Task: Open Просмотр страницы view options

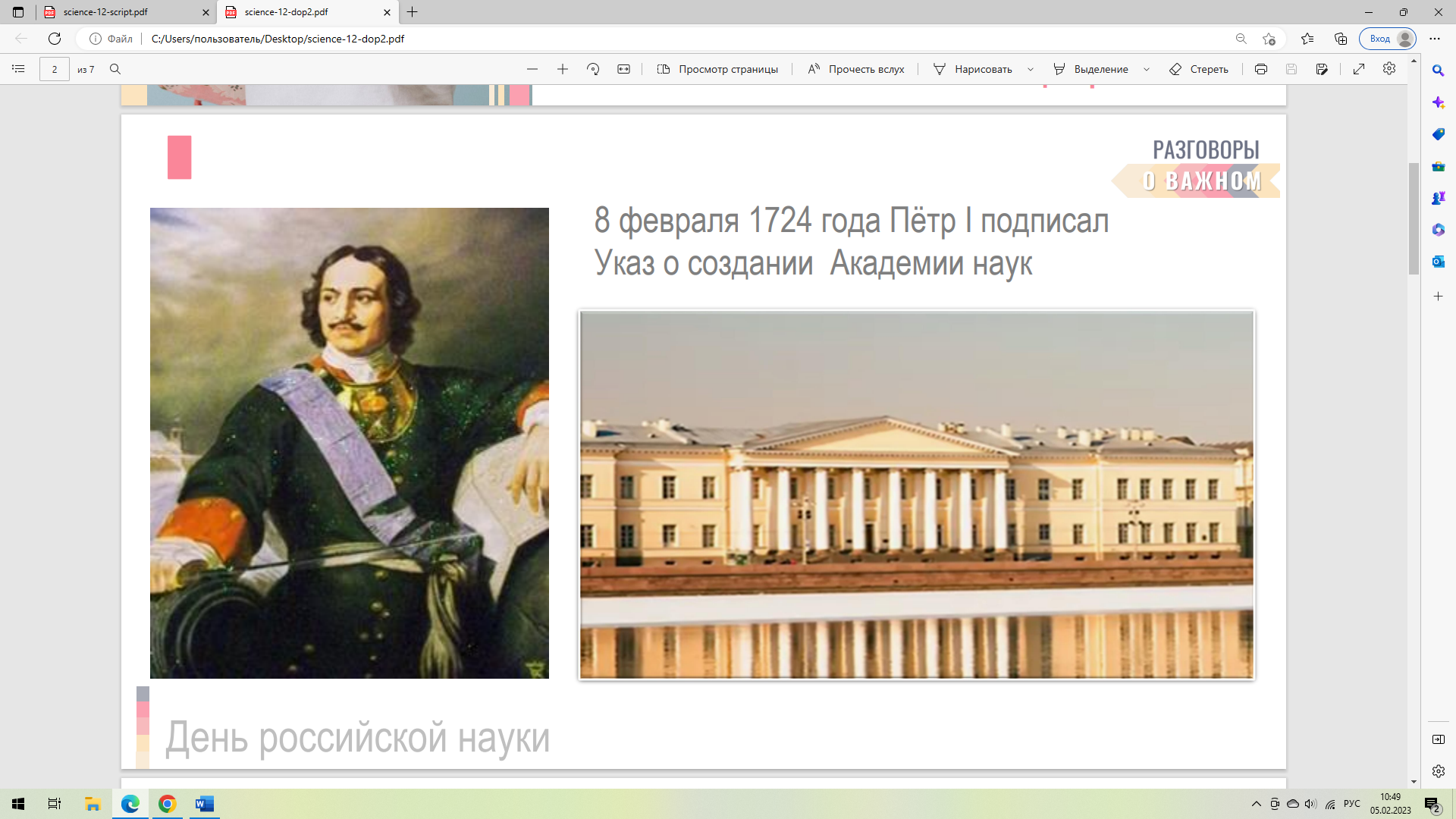Action: tap(717, 69)
